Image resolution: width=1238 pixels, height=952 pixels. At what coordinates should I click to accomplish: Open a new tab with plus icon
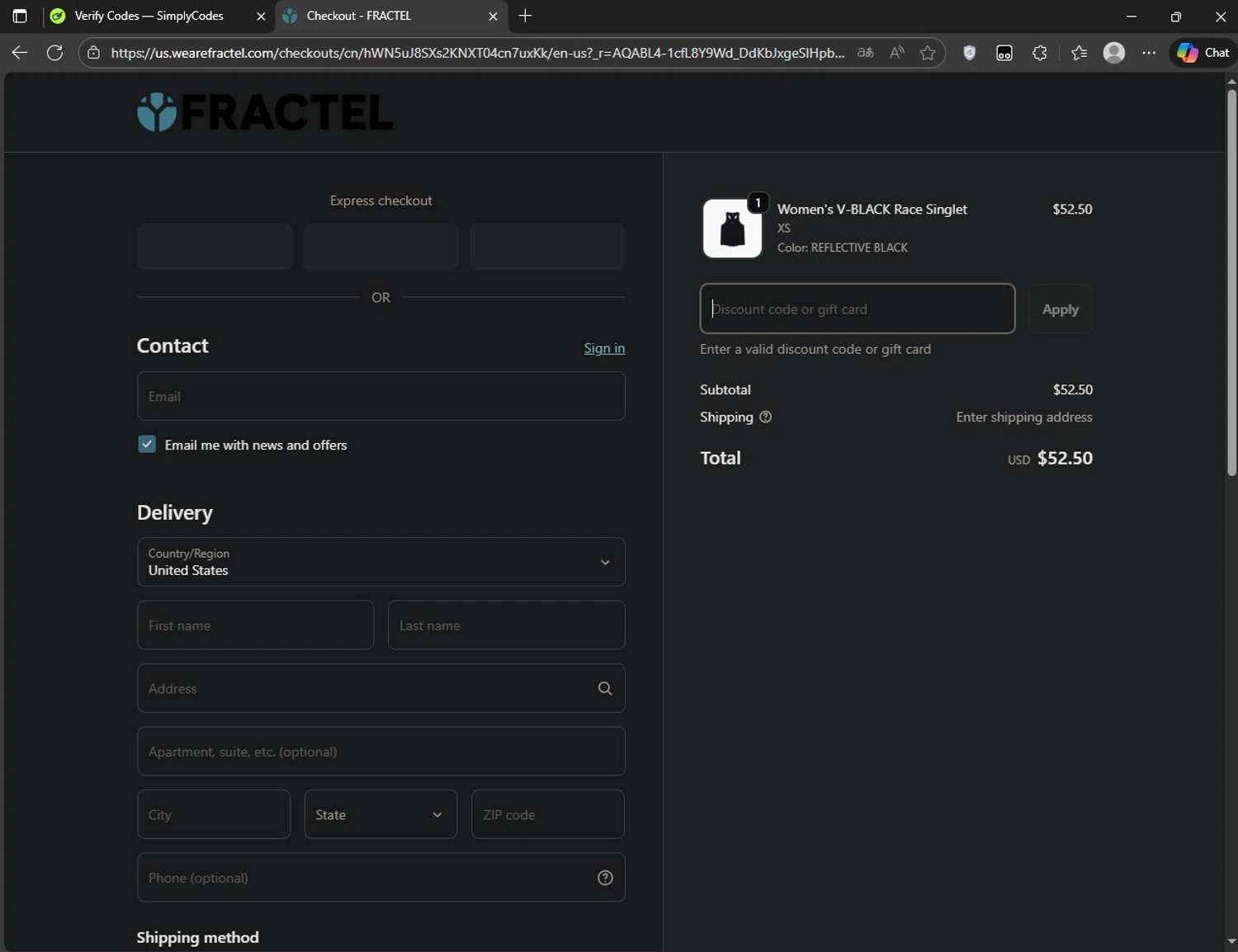(525, 16)
